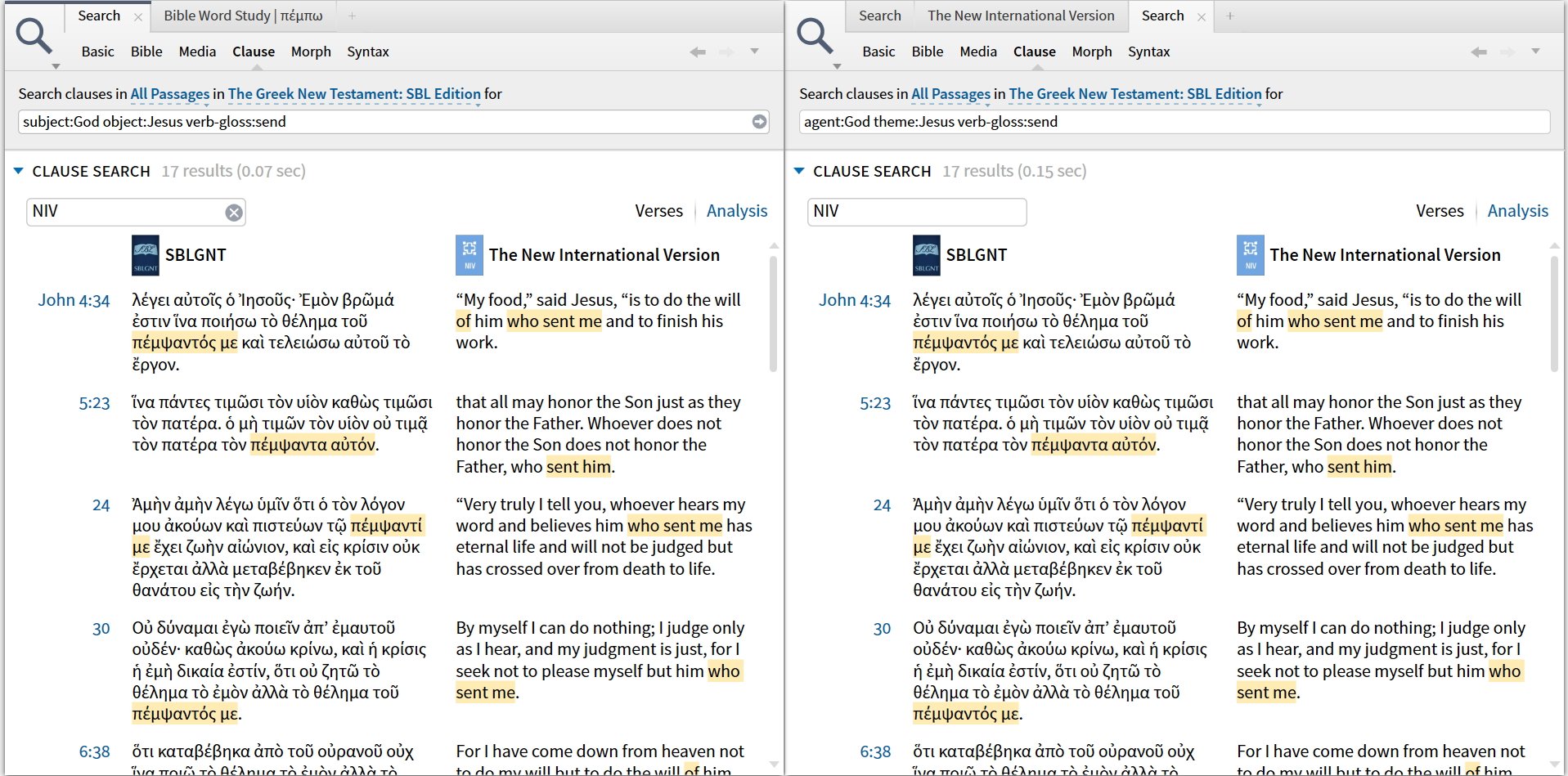Click right results vertical scrollbar thumb
Viewport: 1568px width, 776px height.
tap(1554, 314)
